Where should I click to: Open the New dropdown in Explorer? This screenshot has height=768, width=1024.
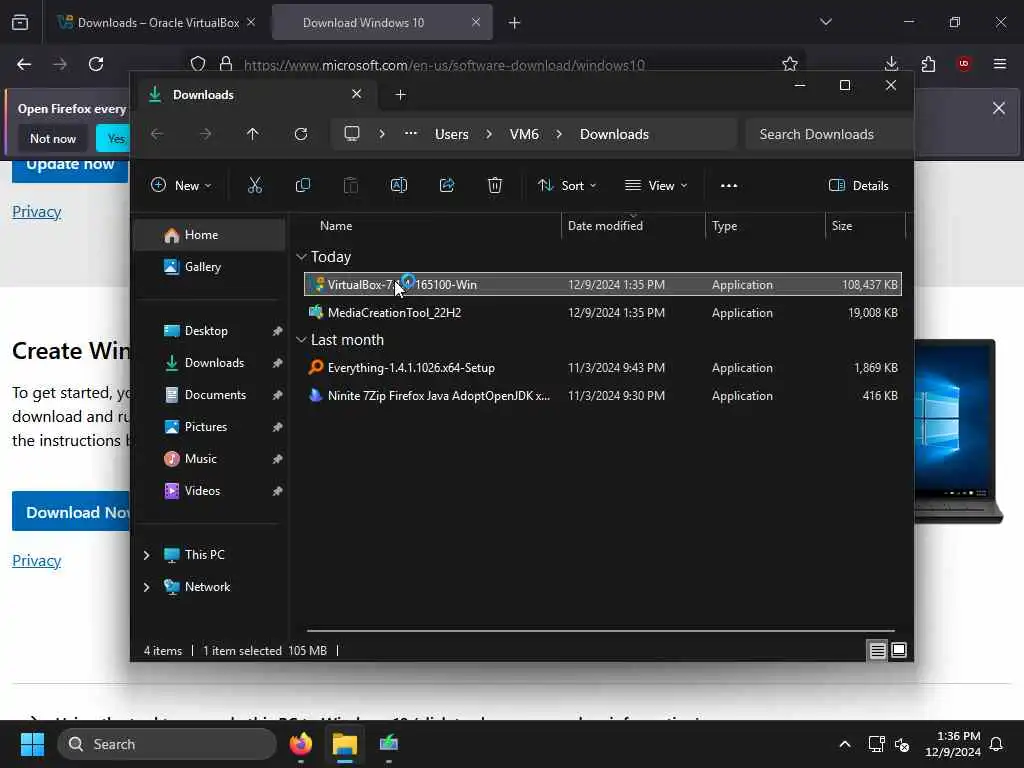(x=181, y=185)
